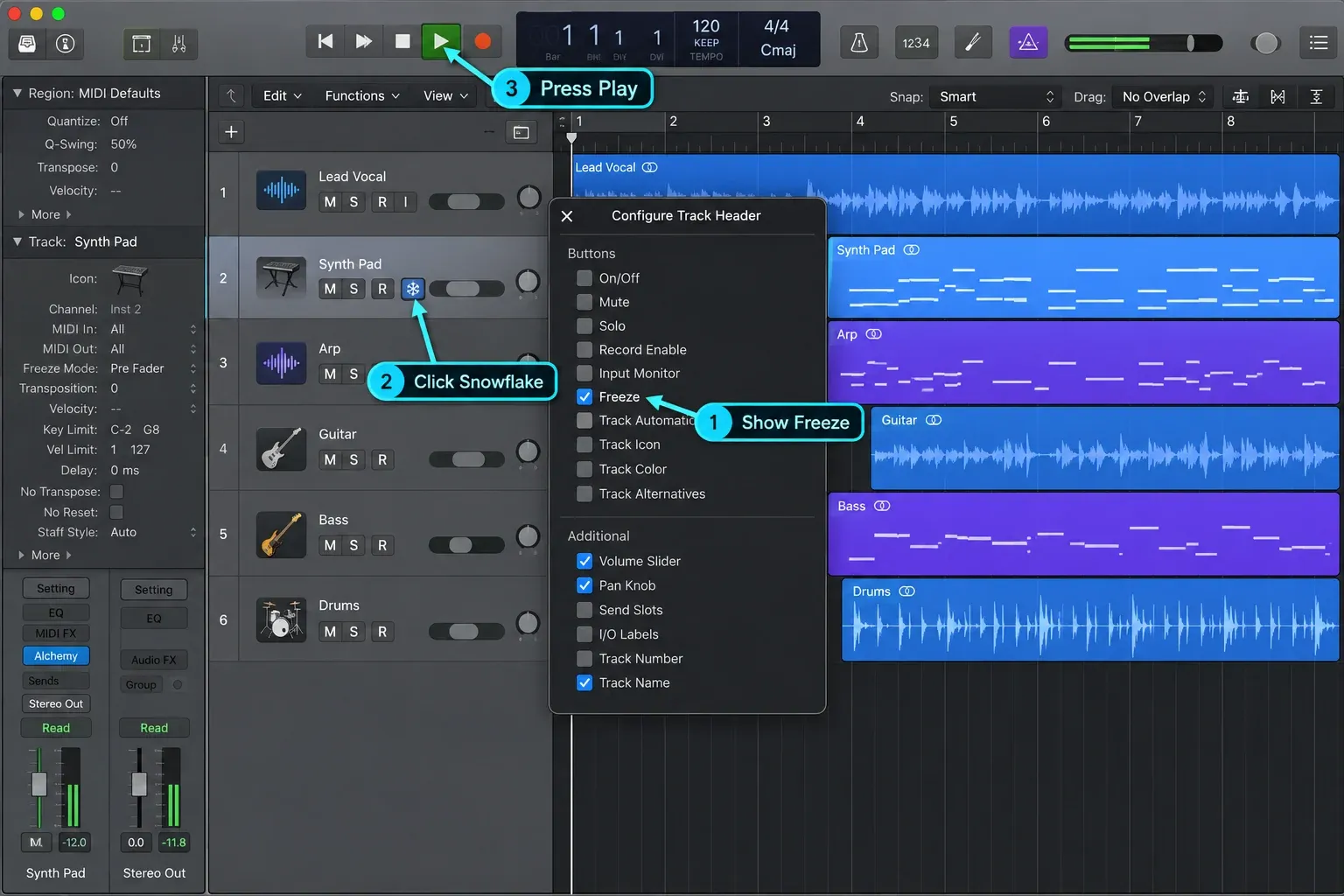The height and width of the screenshot is (896, 1344).
Task: Check the Record Enable option
Action: (584, 350)
